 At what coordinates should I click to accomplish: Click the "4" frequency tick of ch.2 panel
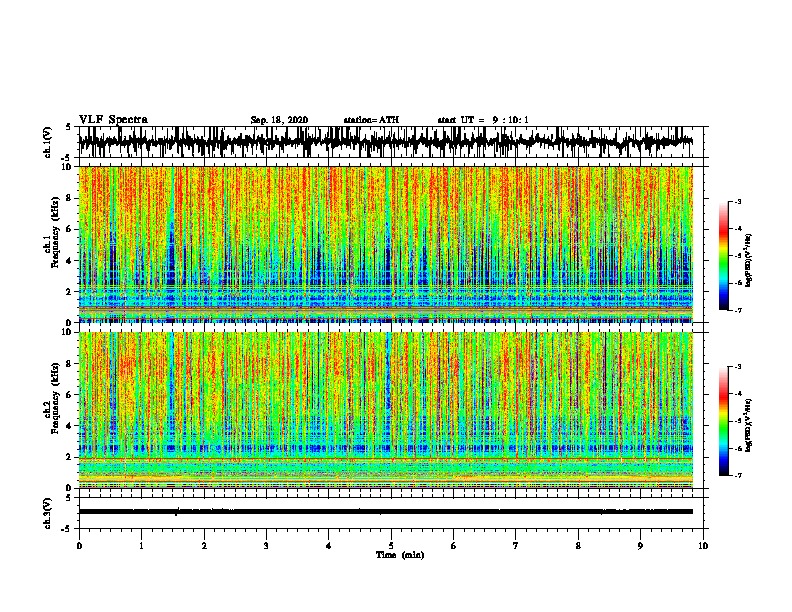pyautogui.click(x=70, y=426)
